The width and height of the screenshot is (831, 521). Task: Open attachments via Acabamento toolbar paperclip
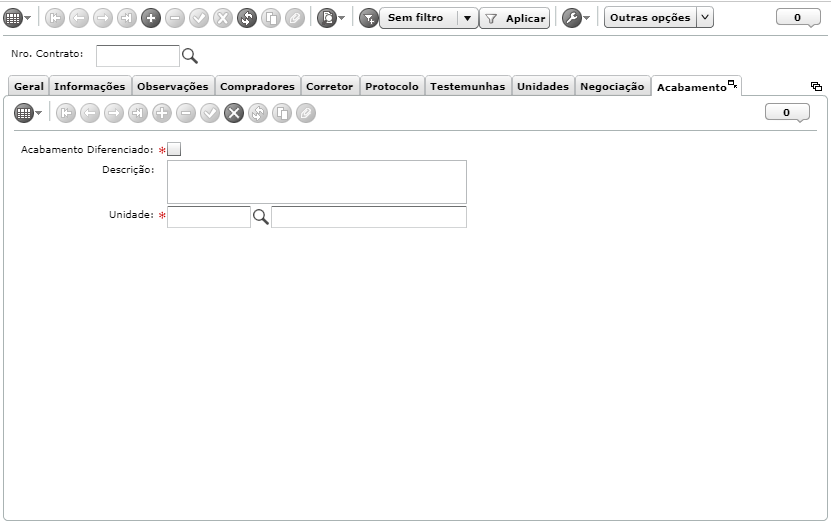(x=306, y=113)
